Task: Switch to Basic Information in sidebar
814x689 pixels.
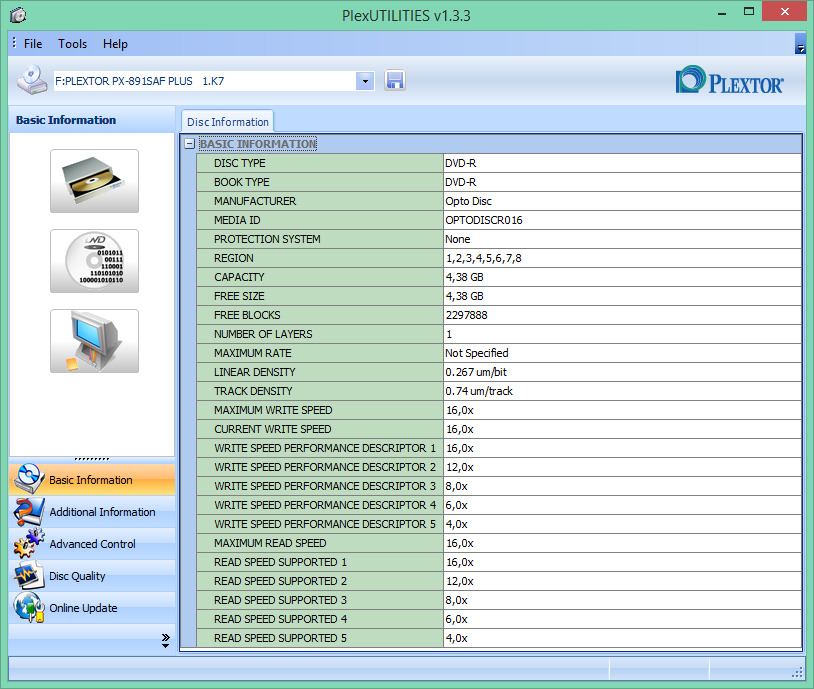Action: pyautogui.click(x=92, y=480)
